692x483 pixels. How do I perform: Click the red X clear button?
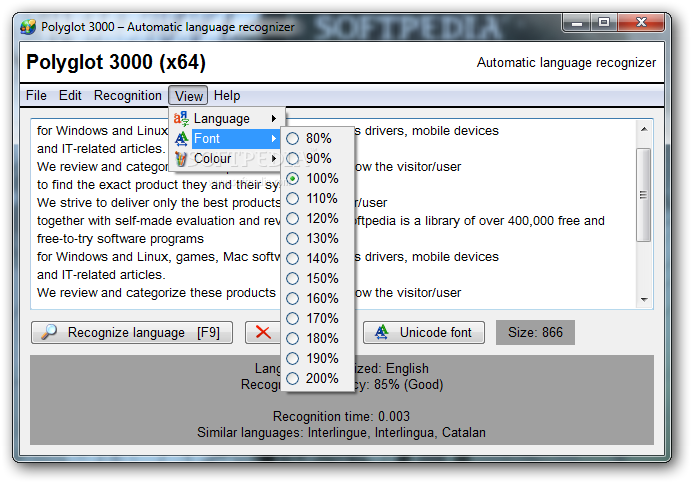[263, 332]
